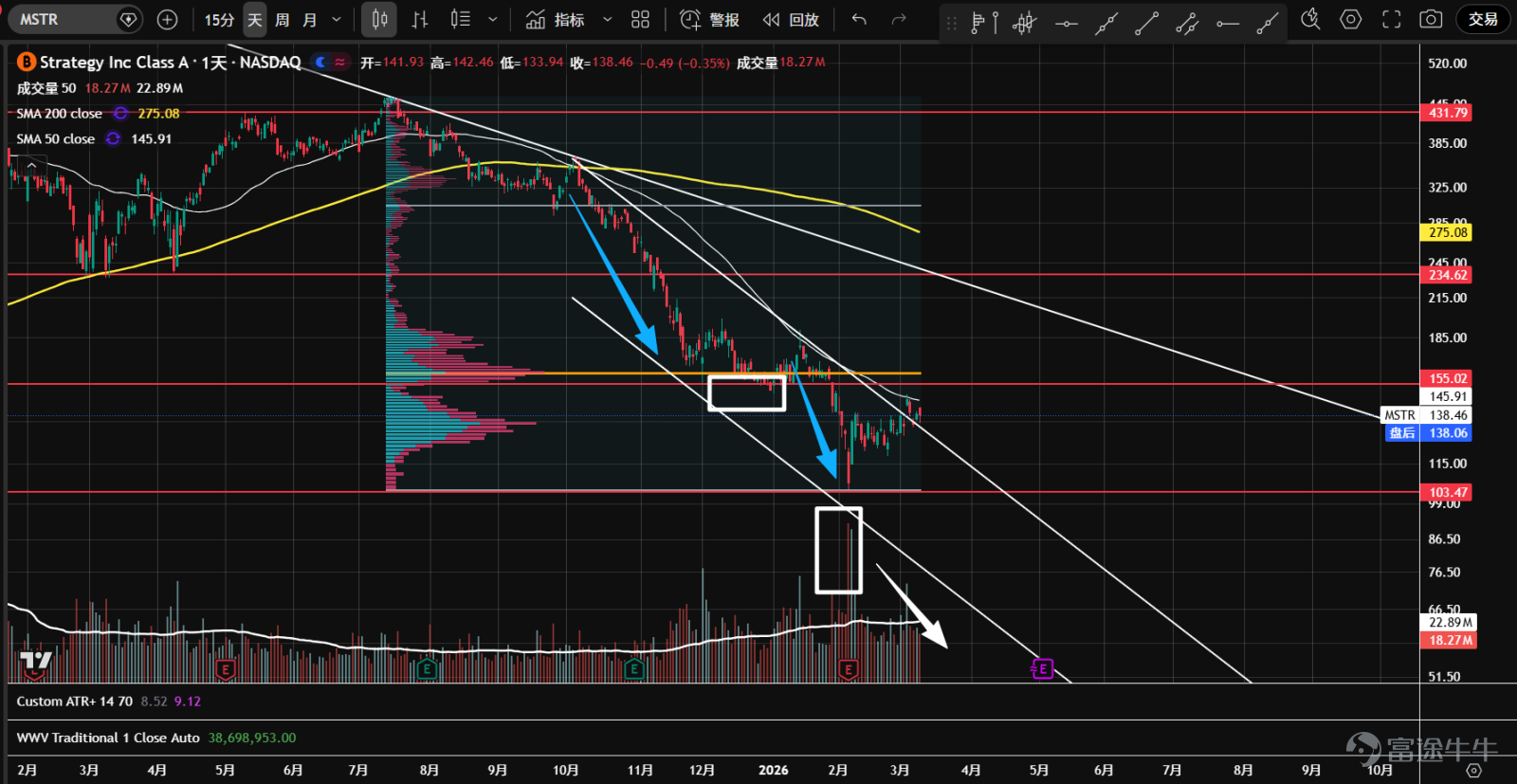Select the candlestick chart style icon
1517x784 pixels.
click(380, 19)
